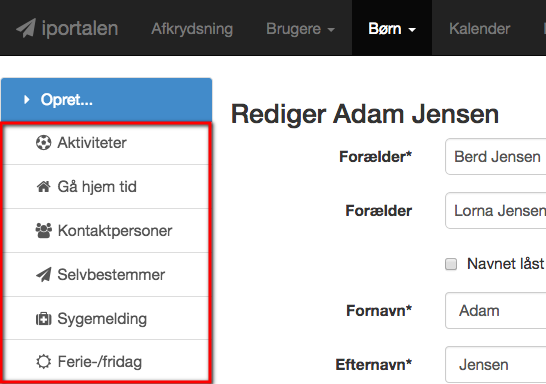Image resolution: width=546 pixels, height=384 pixels.
Task: Click the Forælder field showing Berd Jensen
Action: (x=496, y=157)
